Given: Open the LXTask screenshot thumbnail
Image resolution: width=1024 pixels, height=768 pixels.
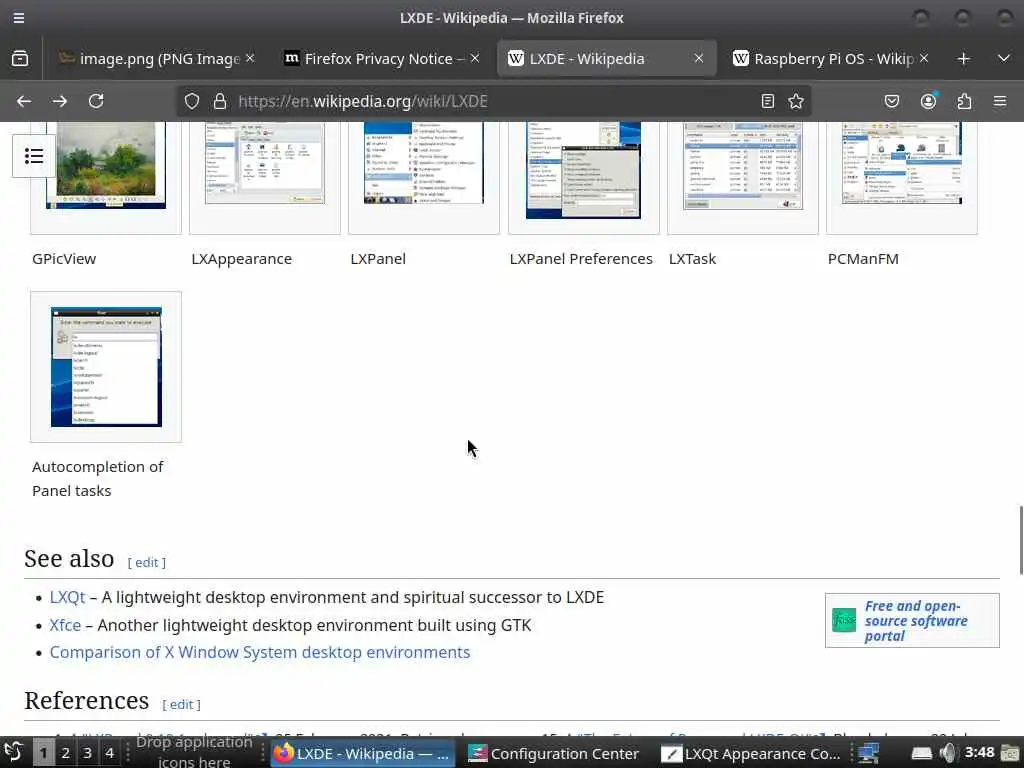Looking at the screenshot, I should tap(743, 166).
